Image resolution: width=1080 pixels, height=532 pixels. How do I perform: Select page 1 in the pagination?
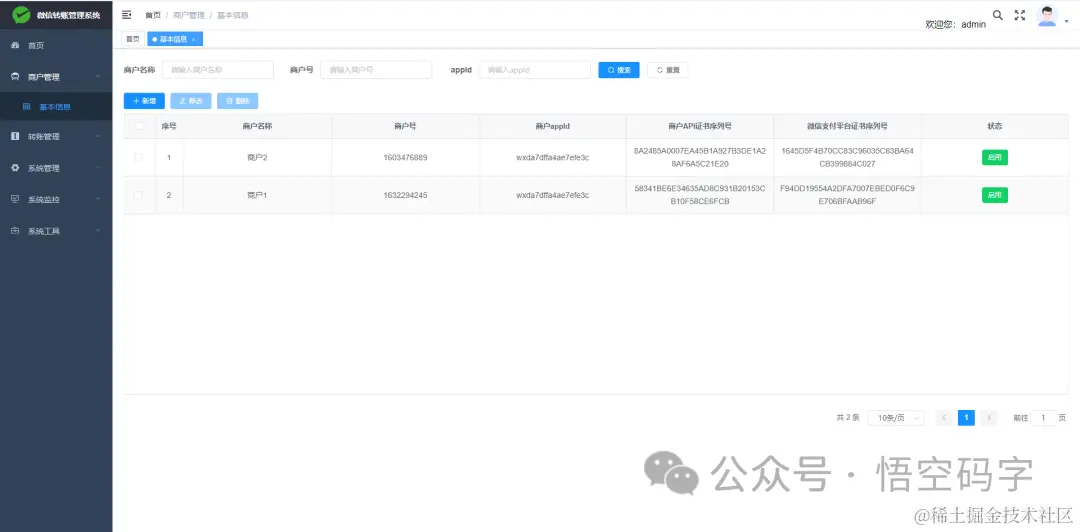pyautogui.click(x=966, y=418)
